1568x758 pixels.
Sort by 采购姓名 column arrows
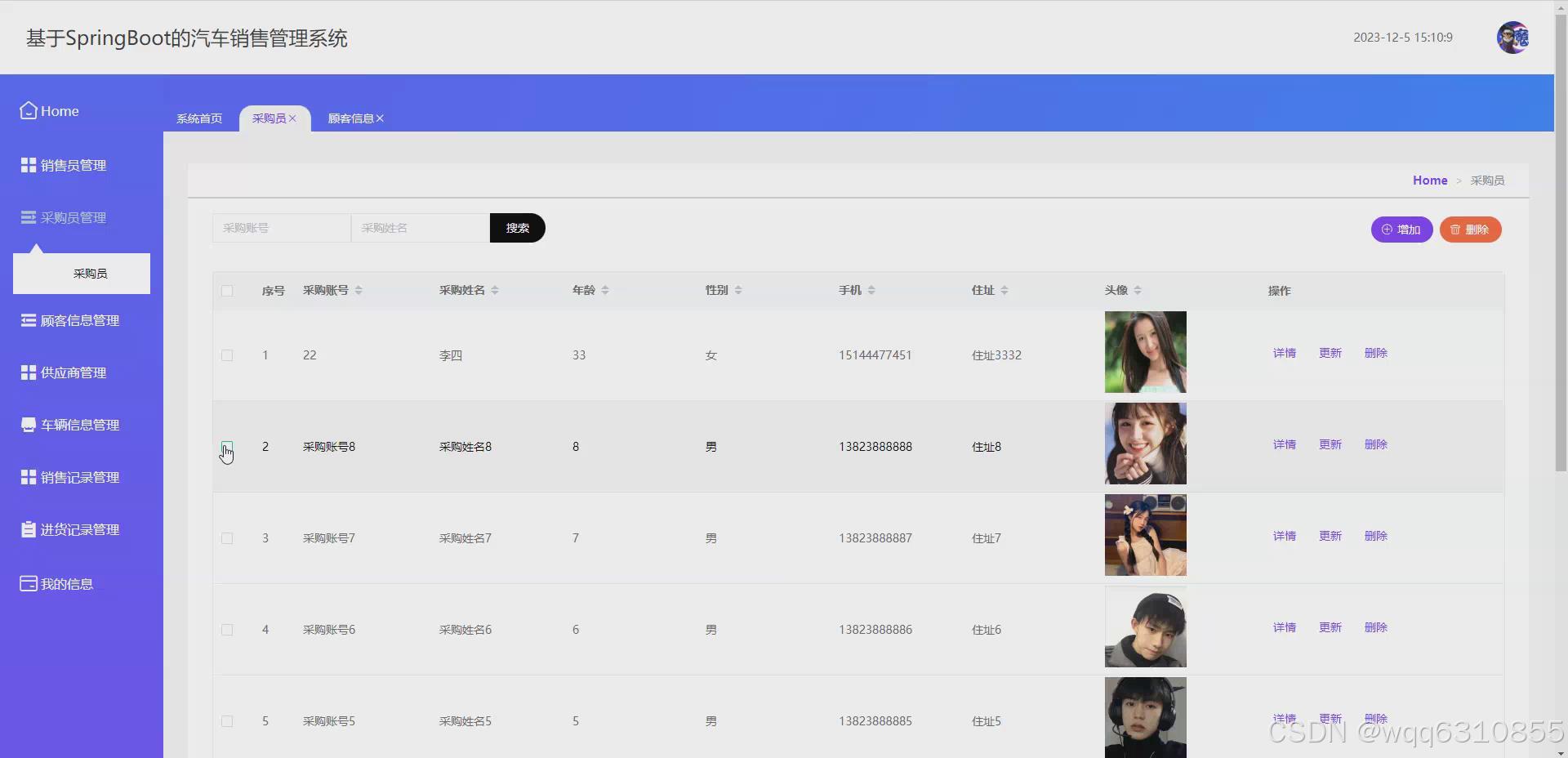click(495, 291)
